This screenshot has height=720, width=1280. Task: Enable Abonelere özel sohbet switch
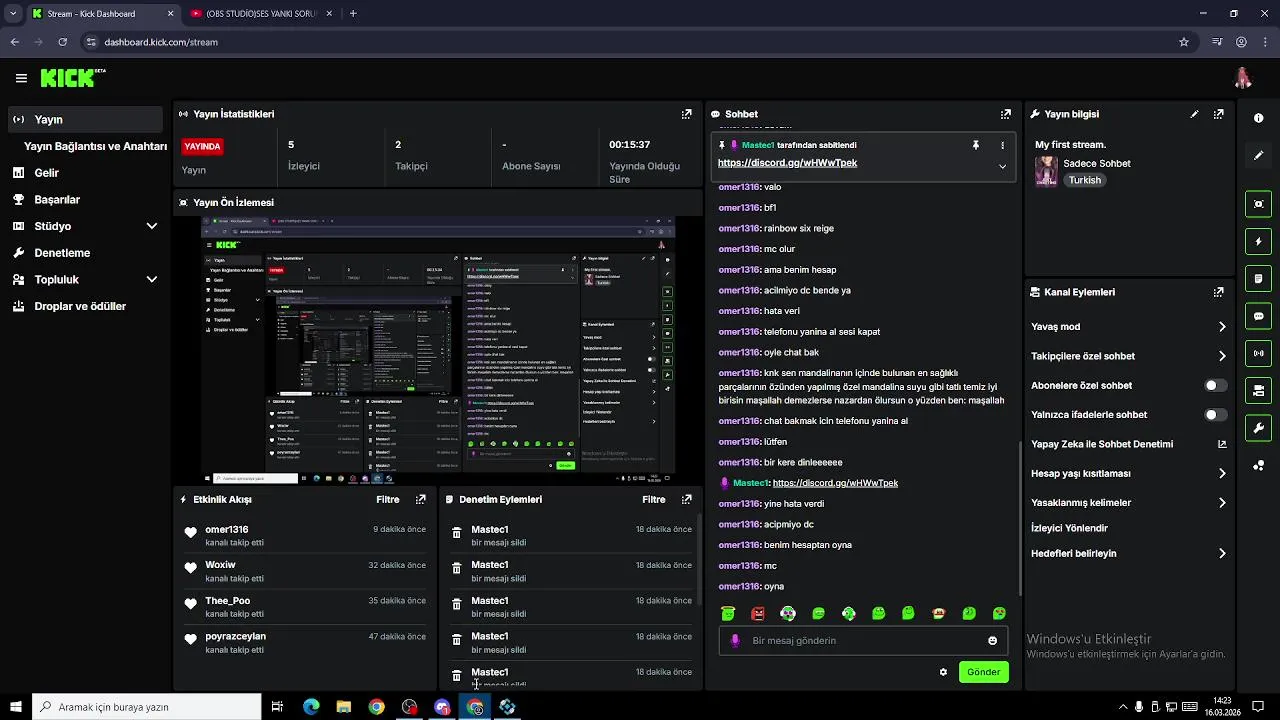(1216, 385)
